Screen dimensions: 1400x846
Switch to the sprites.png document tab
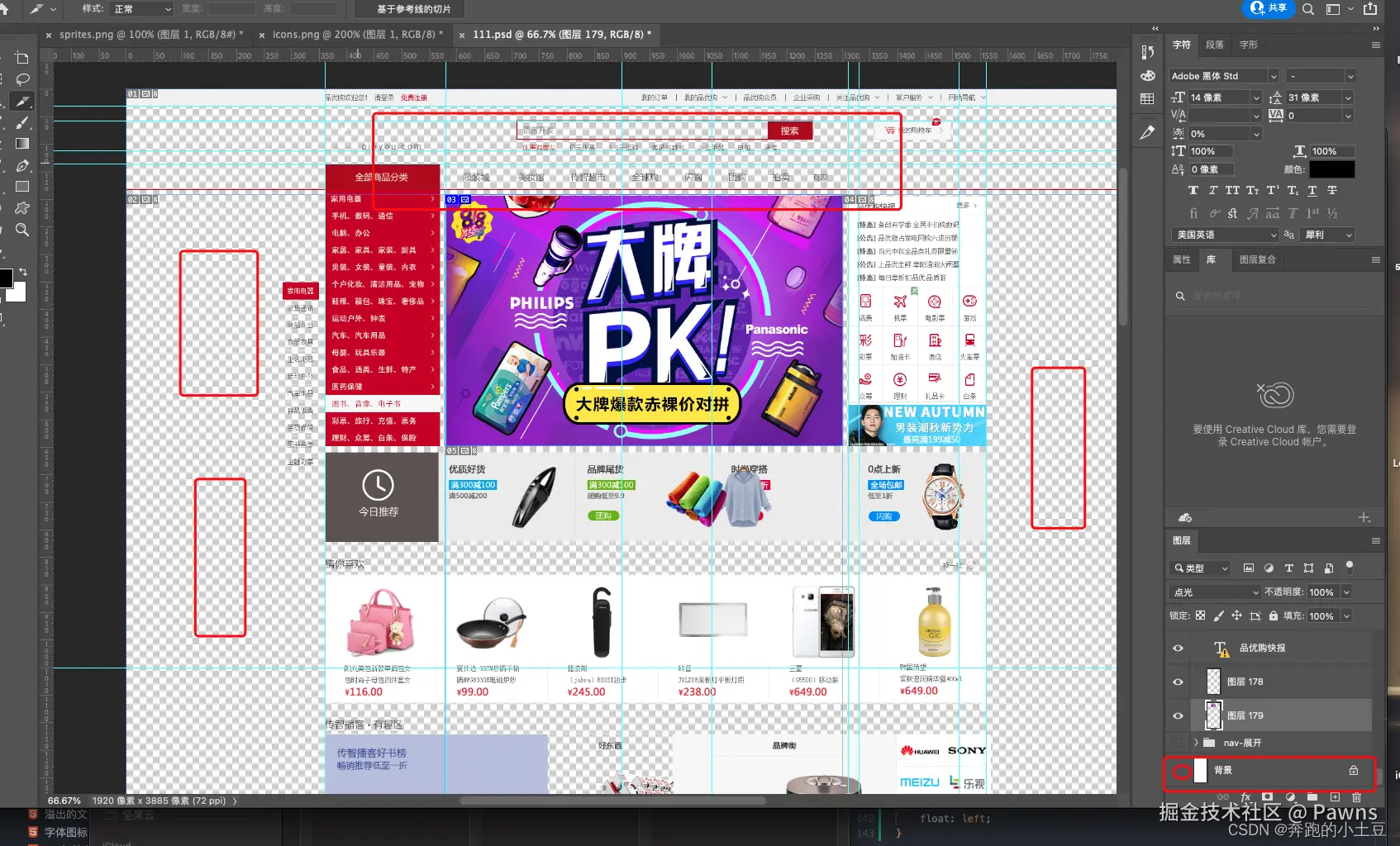[x=149, y=35]
